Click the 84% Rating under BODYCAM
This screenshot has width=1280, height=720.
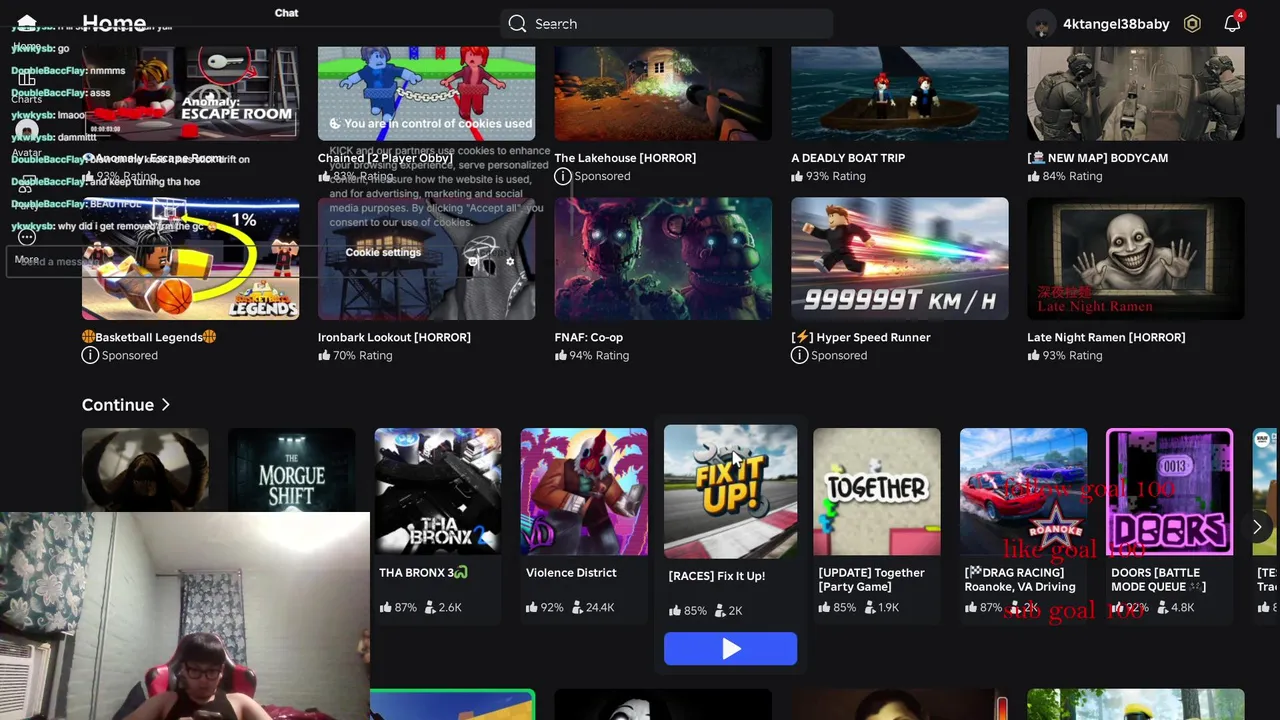[1064, 176]
